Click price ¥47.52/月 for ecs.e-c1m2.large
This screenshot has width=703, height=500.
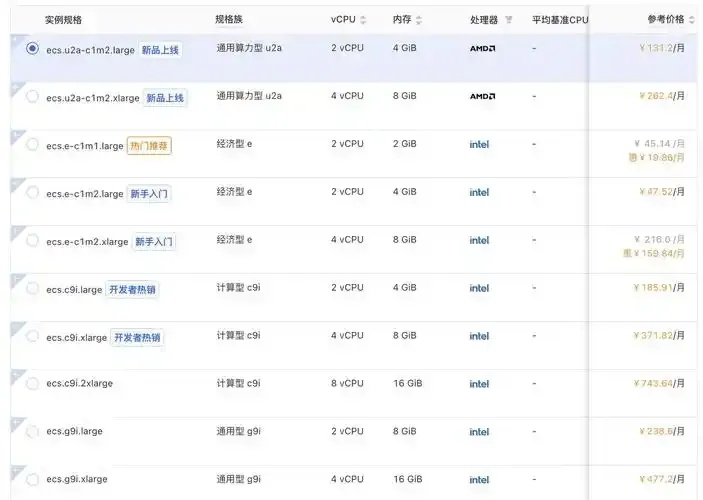point(662,192)
